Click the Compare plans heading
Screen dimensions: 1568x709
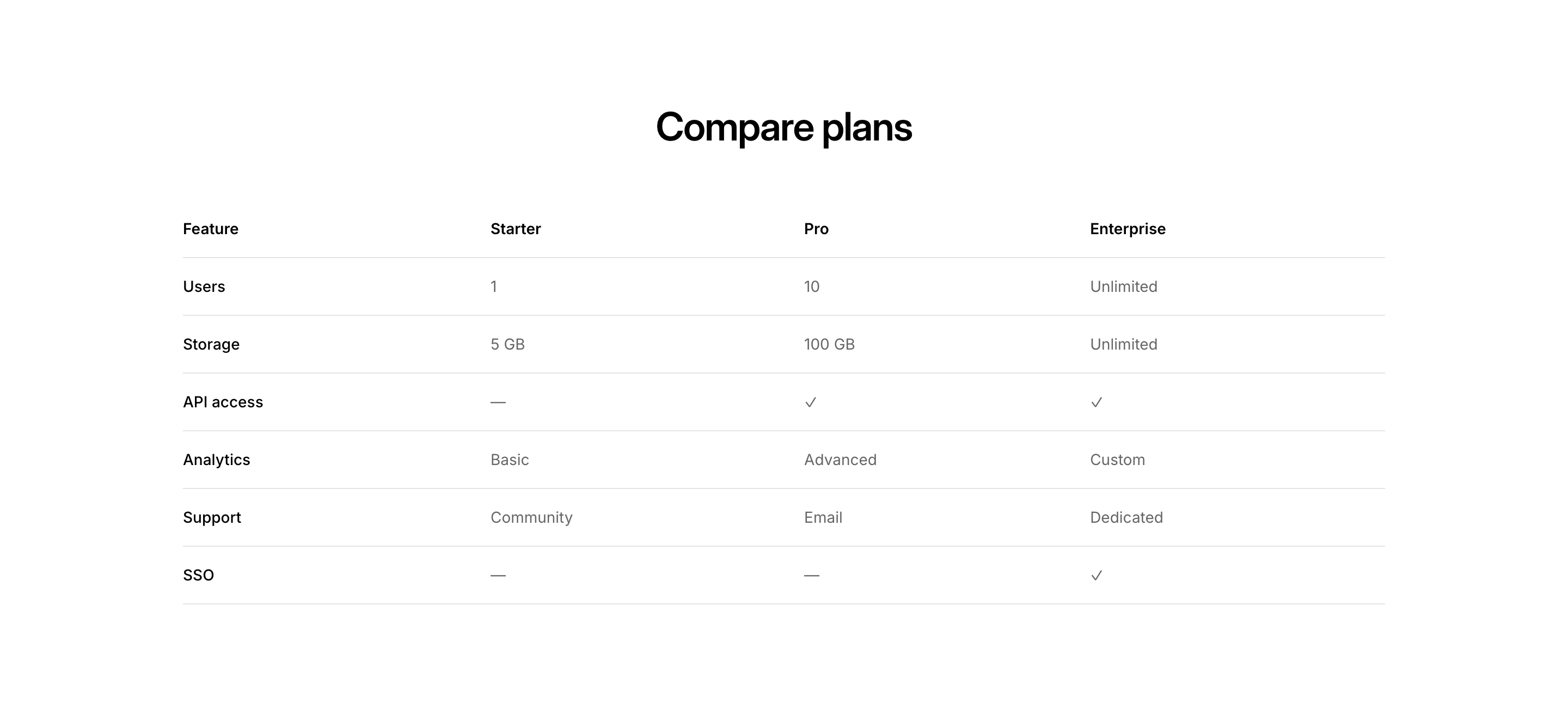pyautogui.click(x=783, y=127)
